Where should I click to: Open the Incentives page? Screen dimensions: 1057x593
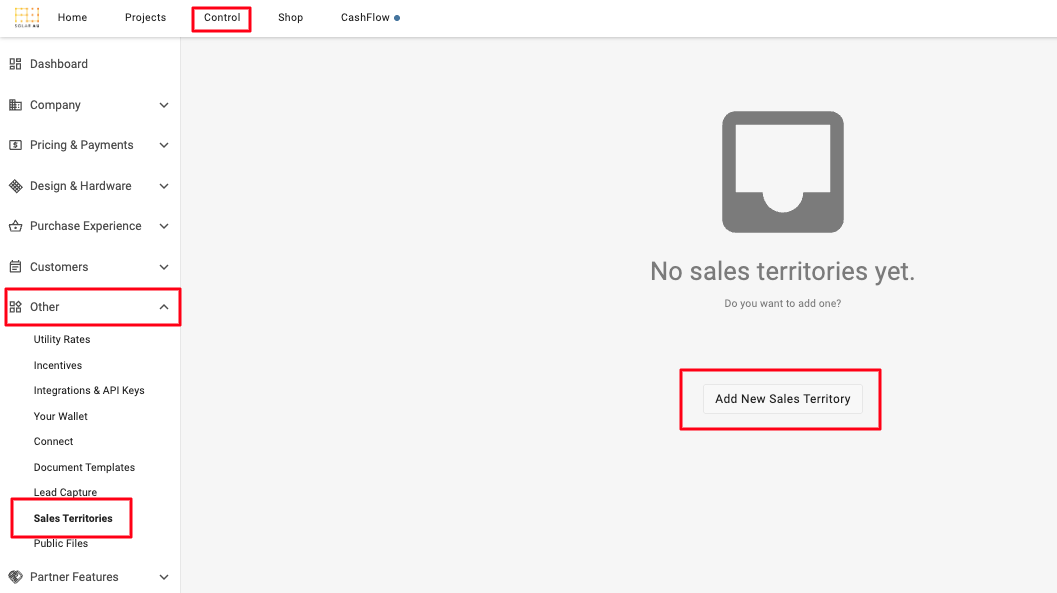[58, 365]
